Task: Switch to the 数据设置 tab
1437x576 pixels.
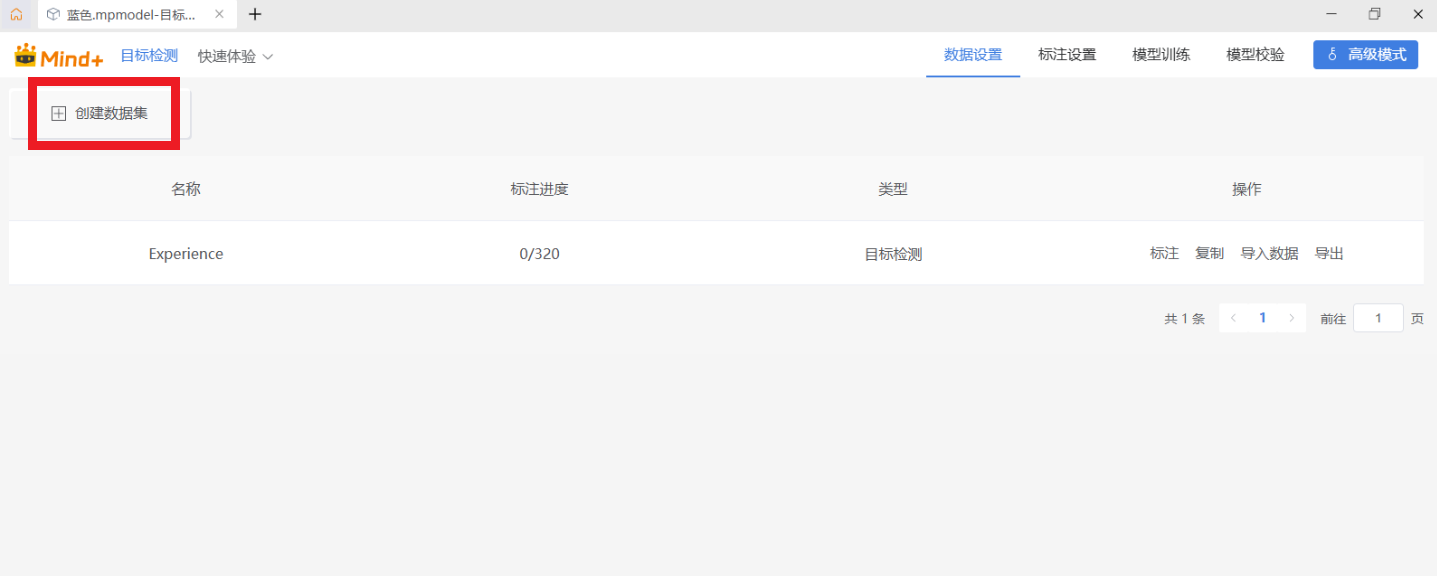Action: coord(972,55)
